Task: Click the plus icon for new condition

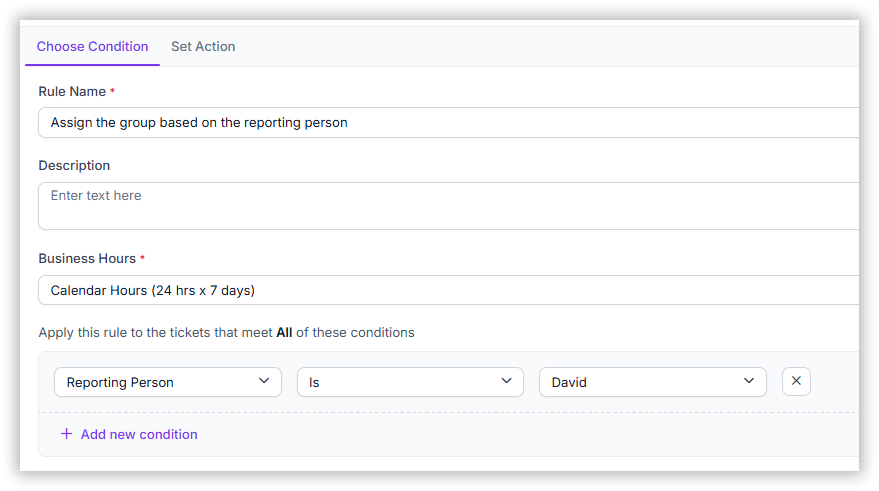Action: (66, 434)
